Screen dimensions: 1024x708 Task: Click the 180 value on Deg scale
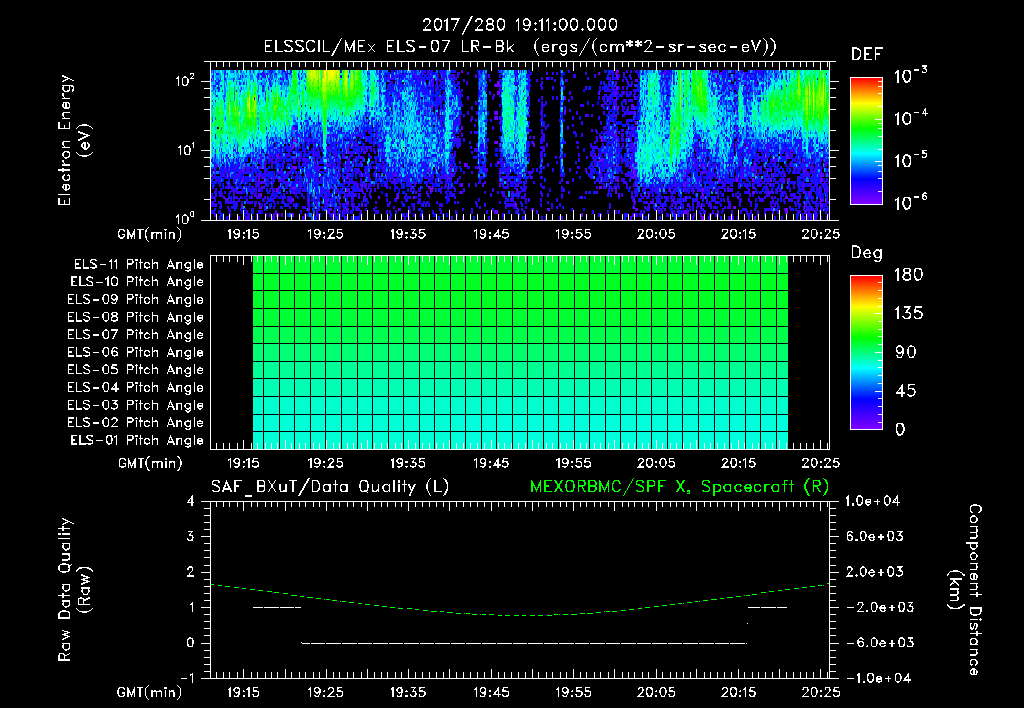908,274
